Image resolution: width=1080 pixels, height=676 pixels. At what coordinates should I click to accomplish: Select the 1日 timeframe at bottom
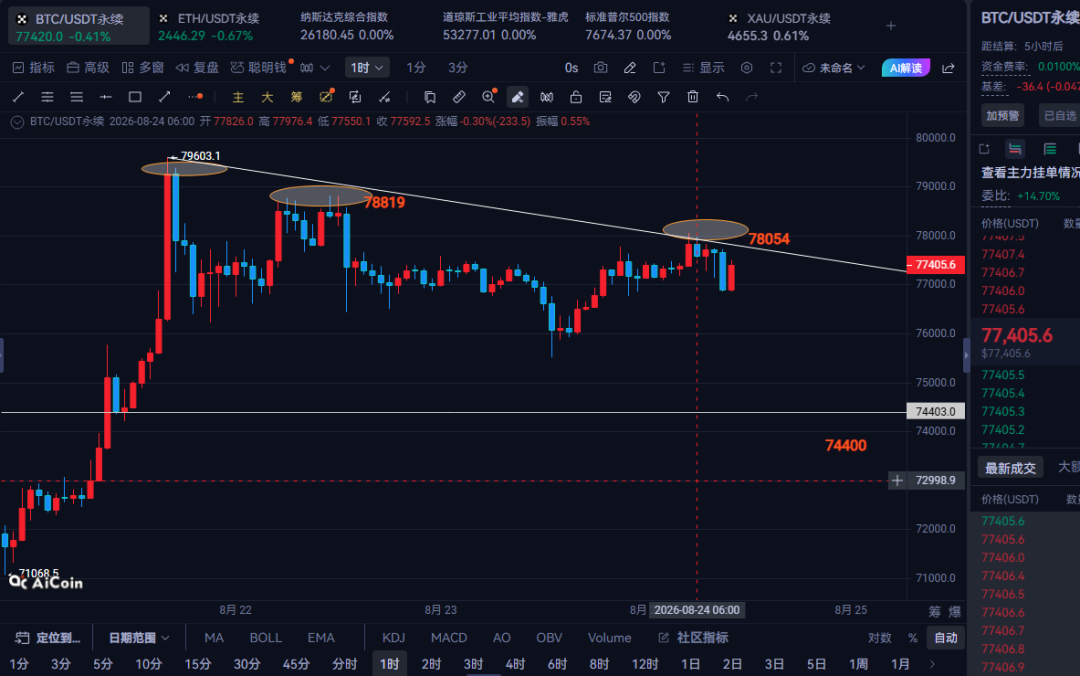coord(690,664)
